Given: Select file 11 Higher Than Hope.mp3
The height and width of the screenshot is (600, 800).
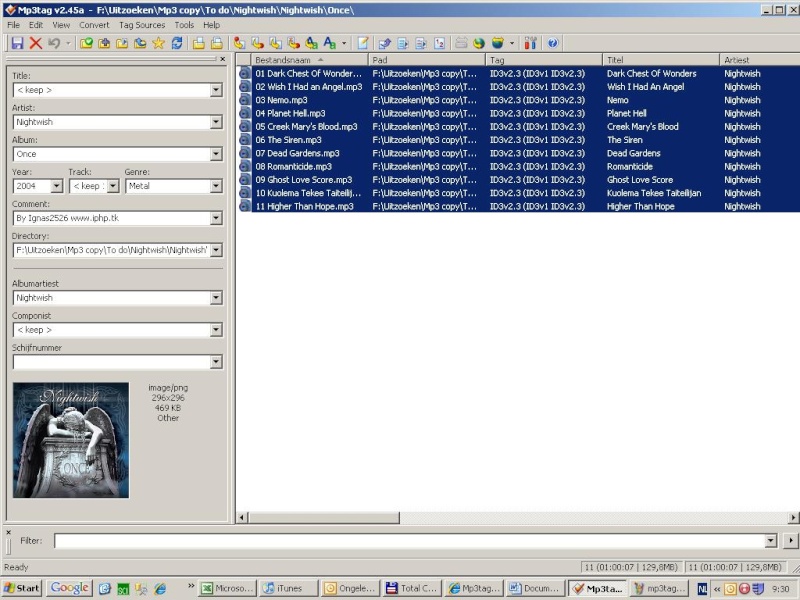Looking at the screenshot, I should [305, 206].
